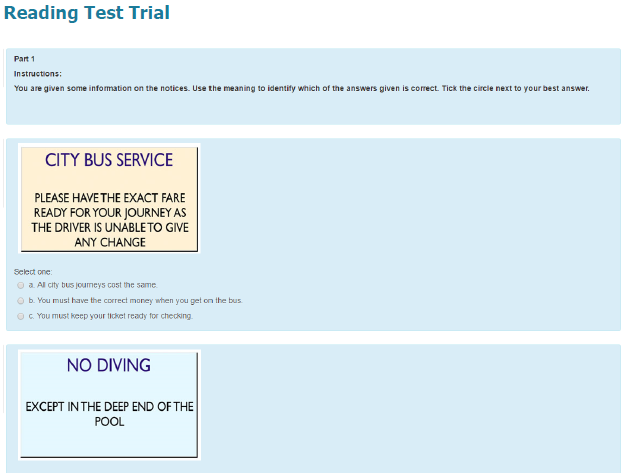The image size is (640, 473).
Task: Click empty area right of the No Diving notice
Action: 420,405
